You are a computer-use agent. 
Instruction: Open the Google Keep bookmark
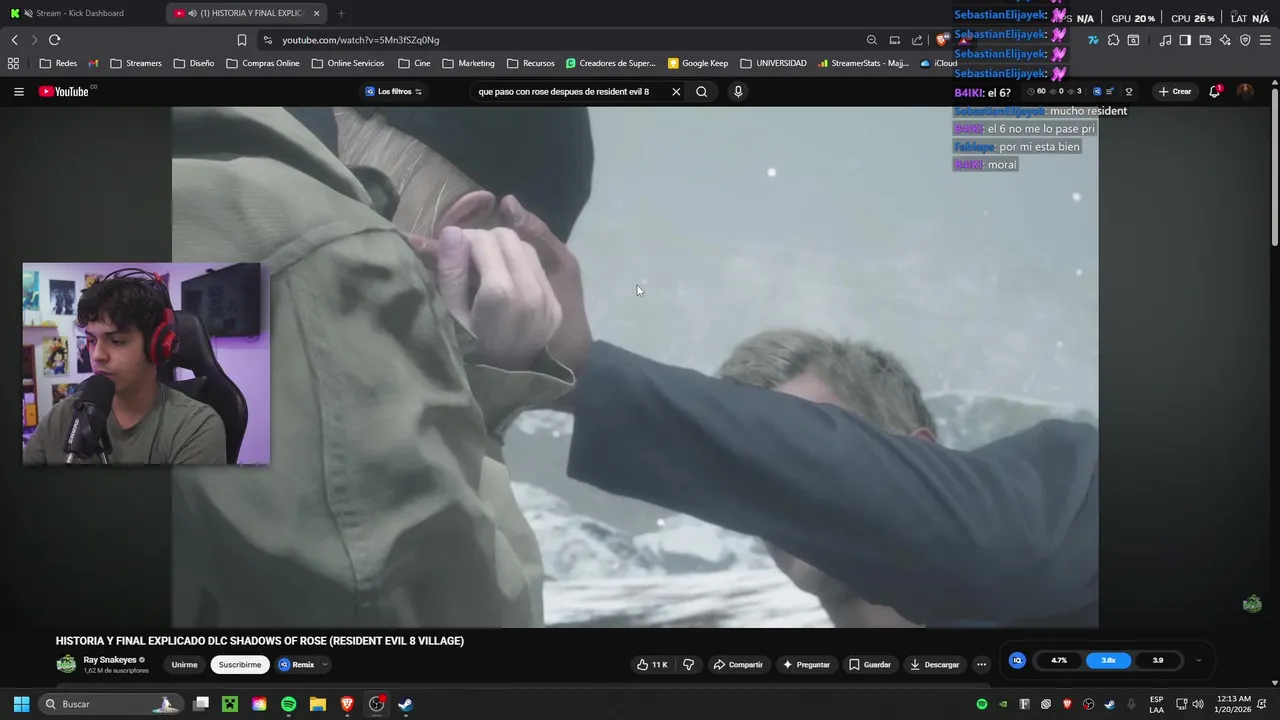[698, 63]
